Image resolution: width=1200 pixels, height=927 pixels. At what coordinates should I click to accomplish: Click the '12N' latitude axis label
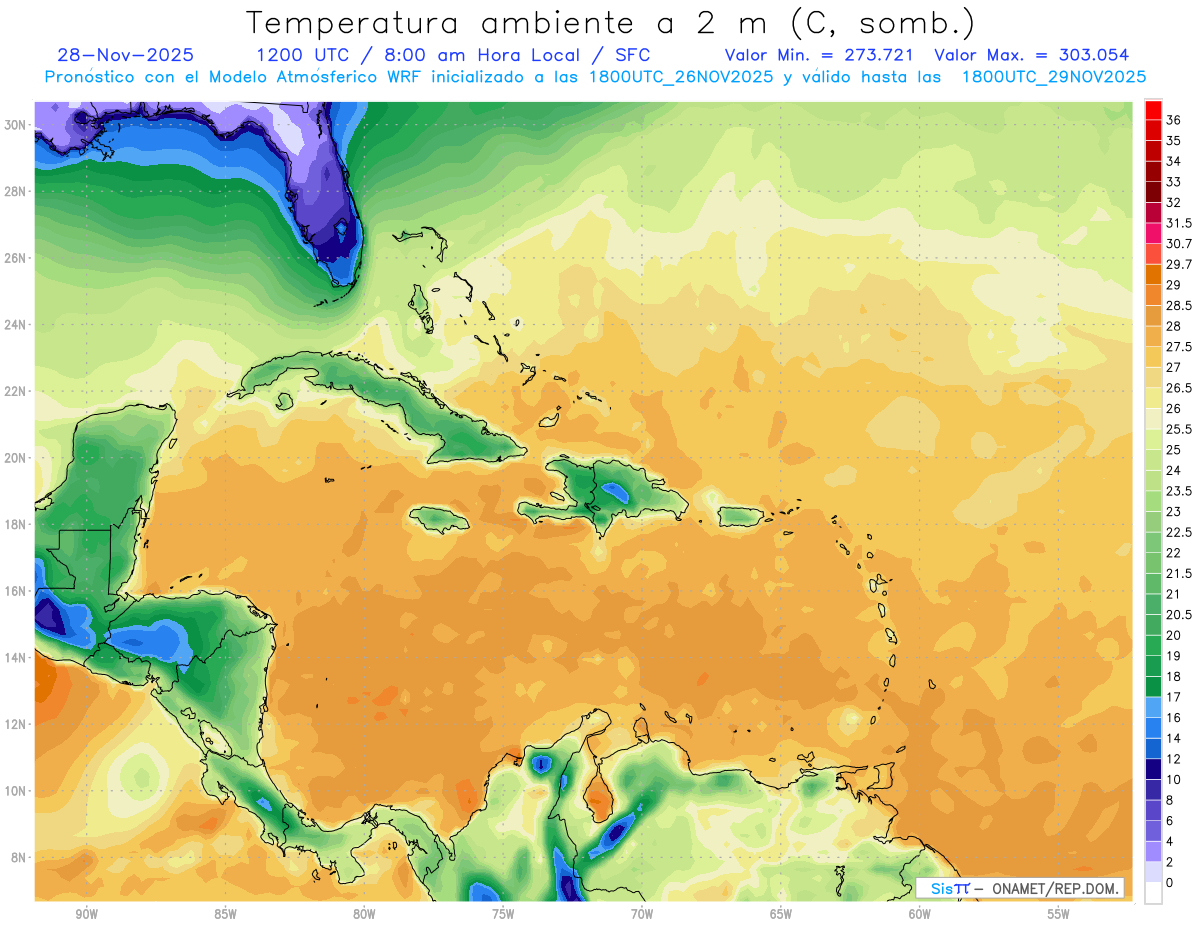(15, 724)
